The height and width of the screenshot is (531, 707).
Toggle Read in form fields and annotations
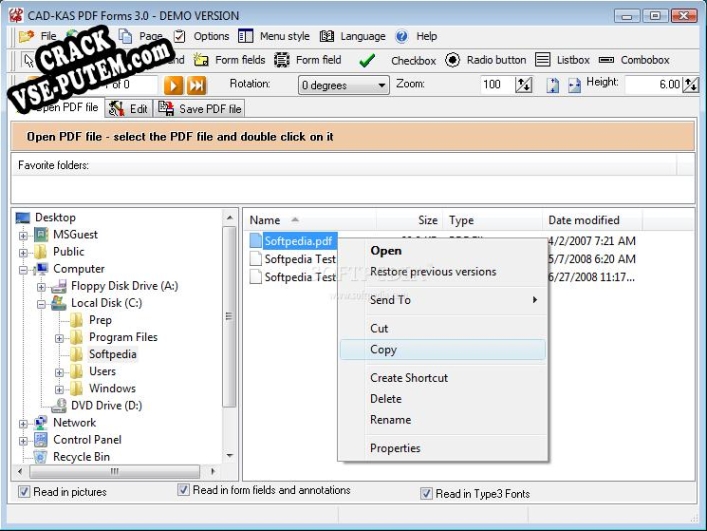click(184, 490)
